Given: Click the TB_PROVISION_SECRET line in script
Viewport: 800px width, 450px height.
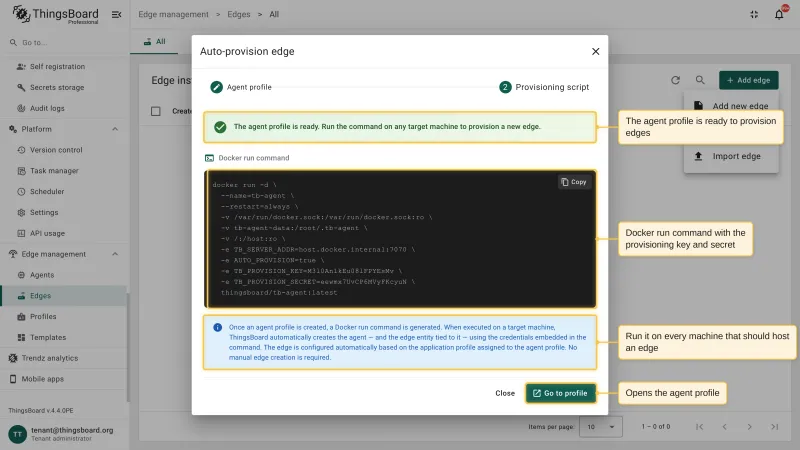Looking at the screenshot, I should [318, 282].
